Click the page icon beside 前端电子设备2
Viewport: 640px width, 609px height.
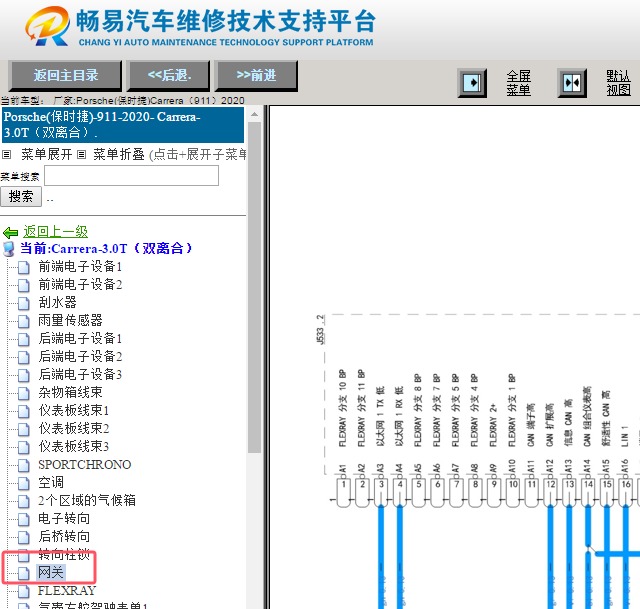point(24,285)
